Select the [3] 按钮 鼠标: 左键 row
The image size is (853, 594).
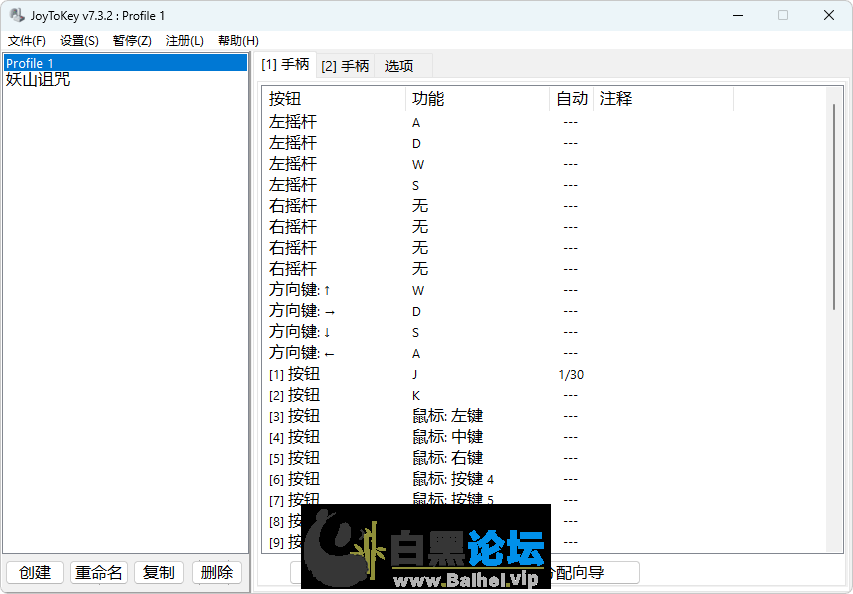(544, 416)
